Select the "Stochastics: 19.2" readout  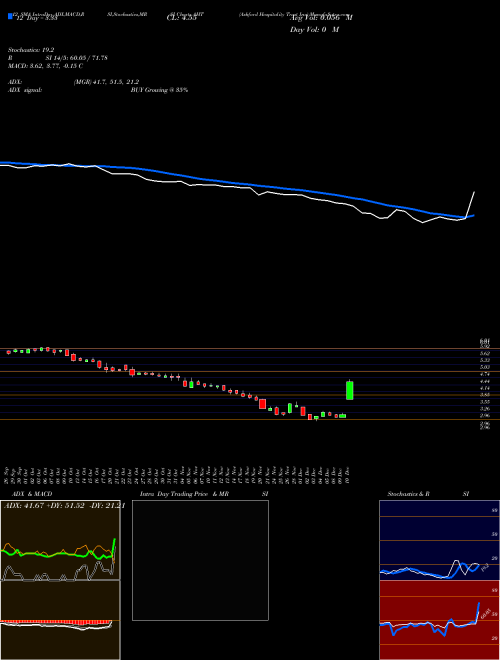[x=31, y=50]
